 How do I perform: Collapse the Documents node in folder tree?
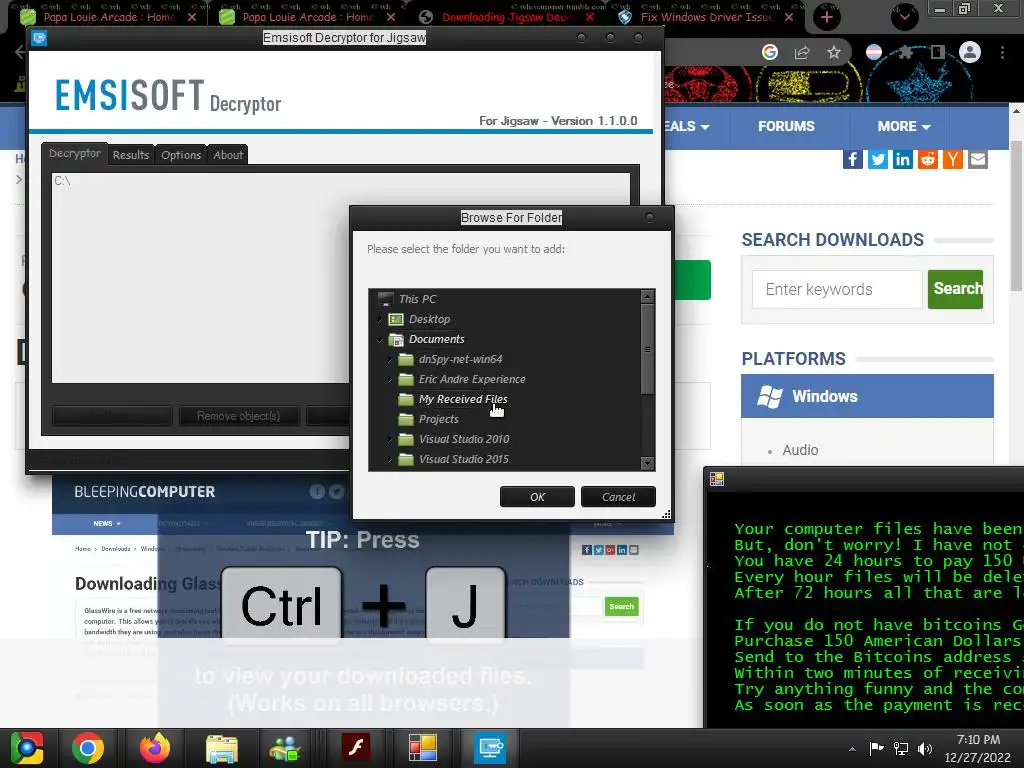[x=380, y=340]
